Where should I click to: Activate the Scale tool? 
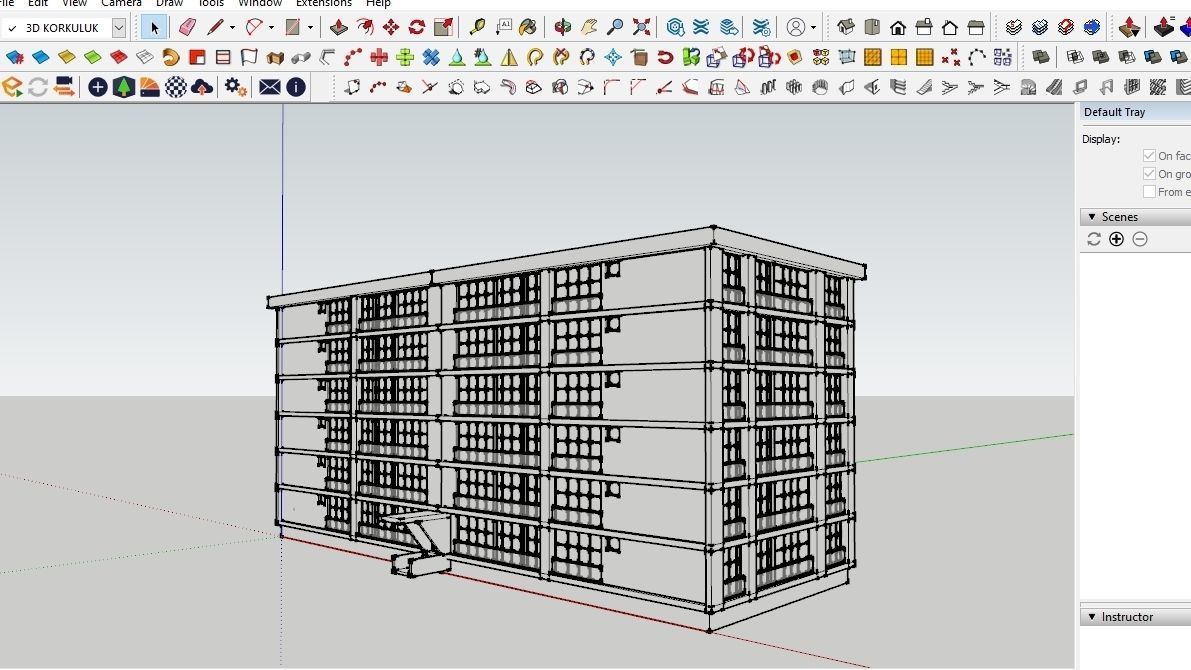444,28
